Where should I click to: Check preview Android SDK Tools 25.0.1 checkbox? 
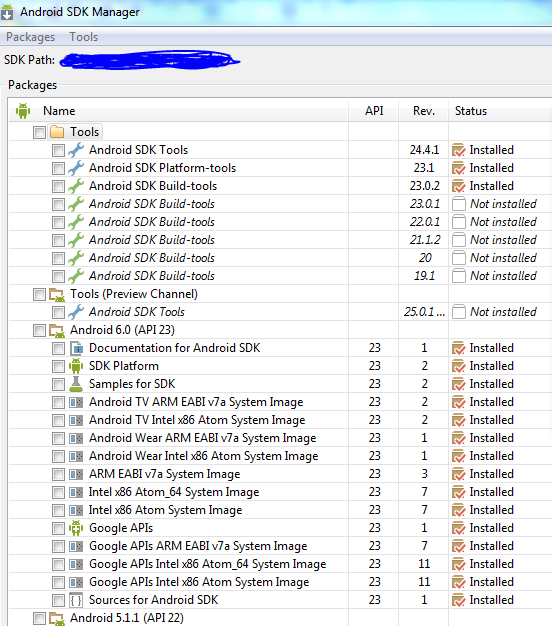point(58,313)
